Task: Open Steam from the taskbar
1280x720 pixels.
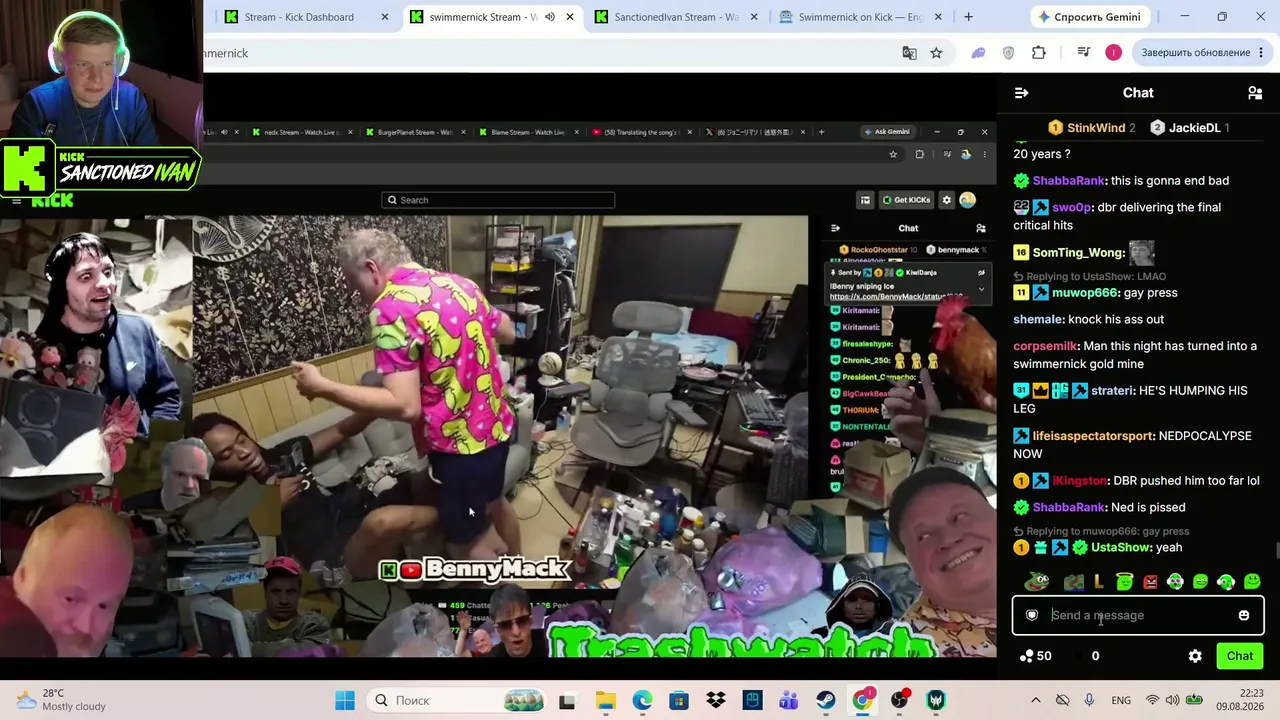Action: 826,700
